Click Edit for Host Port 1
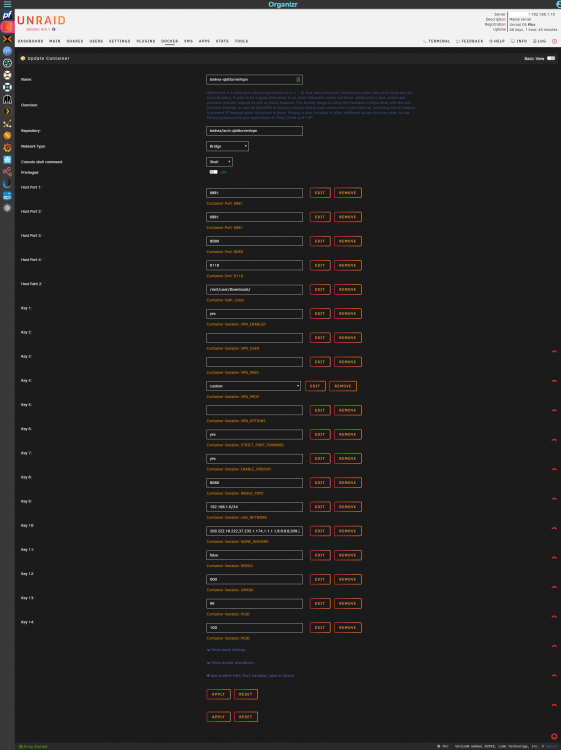The image size is (561, 750). (320, 193)
